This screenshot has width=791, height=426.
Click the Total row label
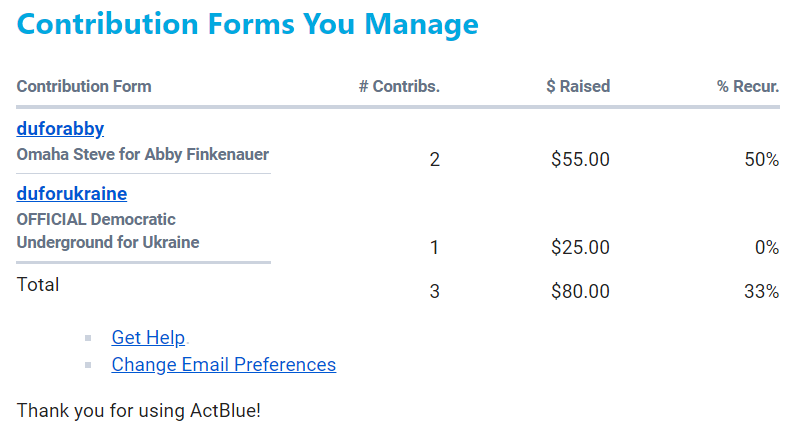38,285
